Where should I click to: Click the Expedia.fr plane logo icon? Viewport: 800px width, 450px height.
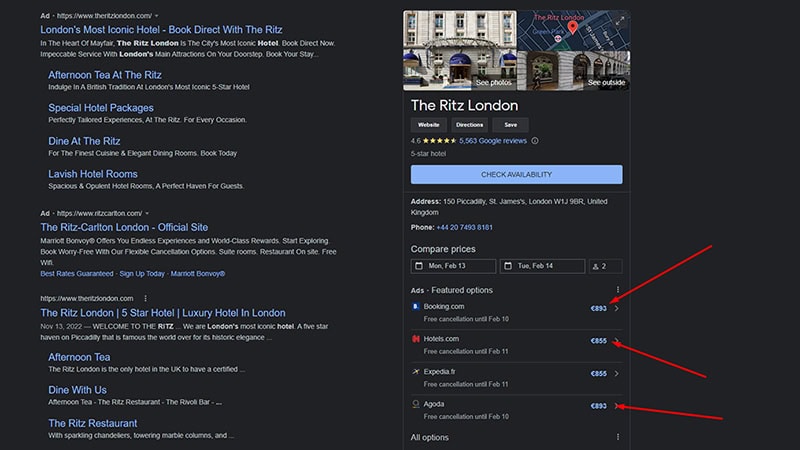416,372
